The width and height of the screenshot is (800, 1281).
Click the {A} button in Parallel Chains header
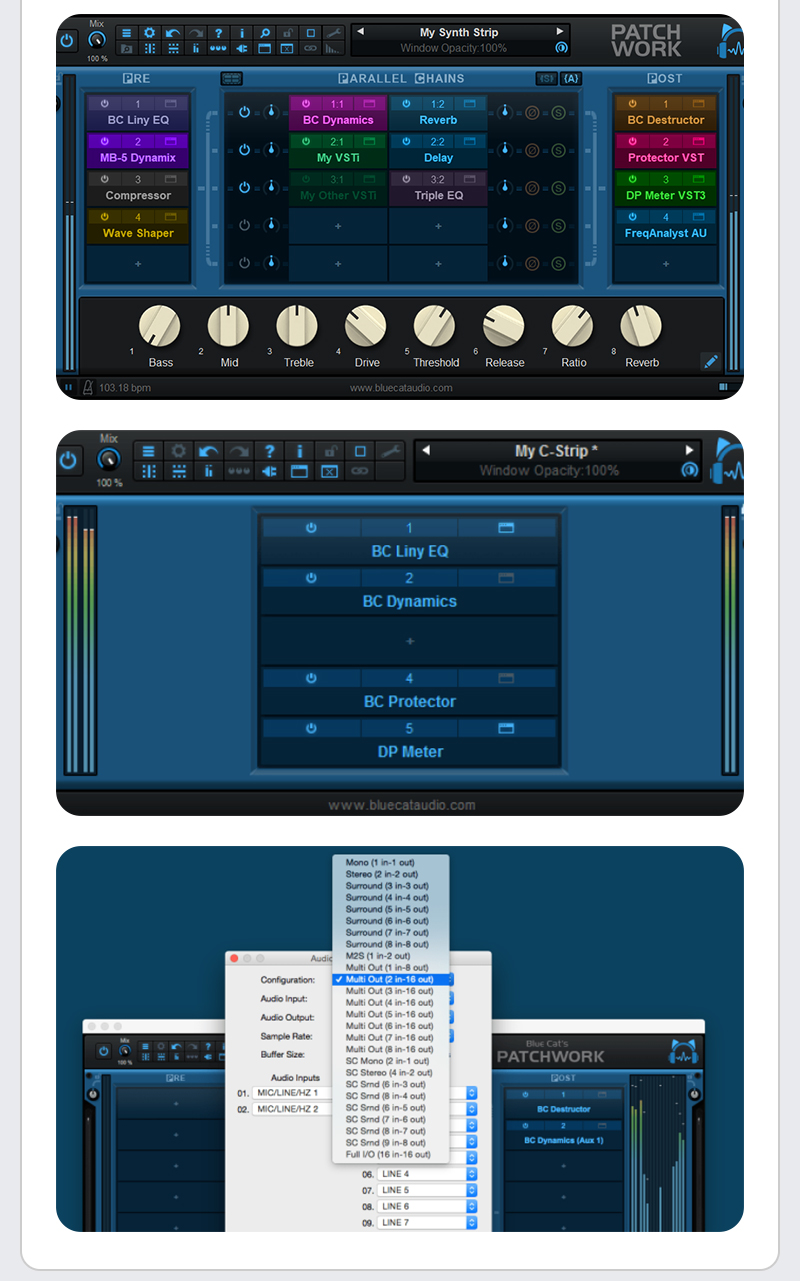[572, 78]
